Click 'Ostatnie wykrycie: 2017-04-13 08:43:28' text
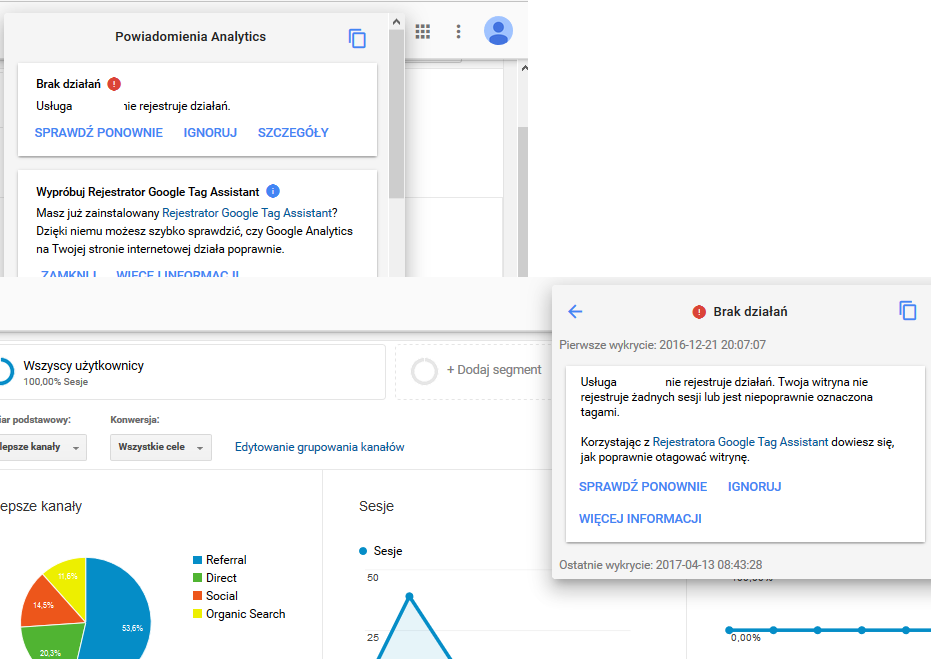 (x=661, y=565)
